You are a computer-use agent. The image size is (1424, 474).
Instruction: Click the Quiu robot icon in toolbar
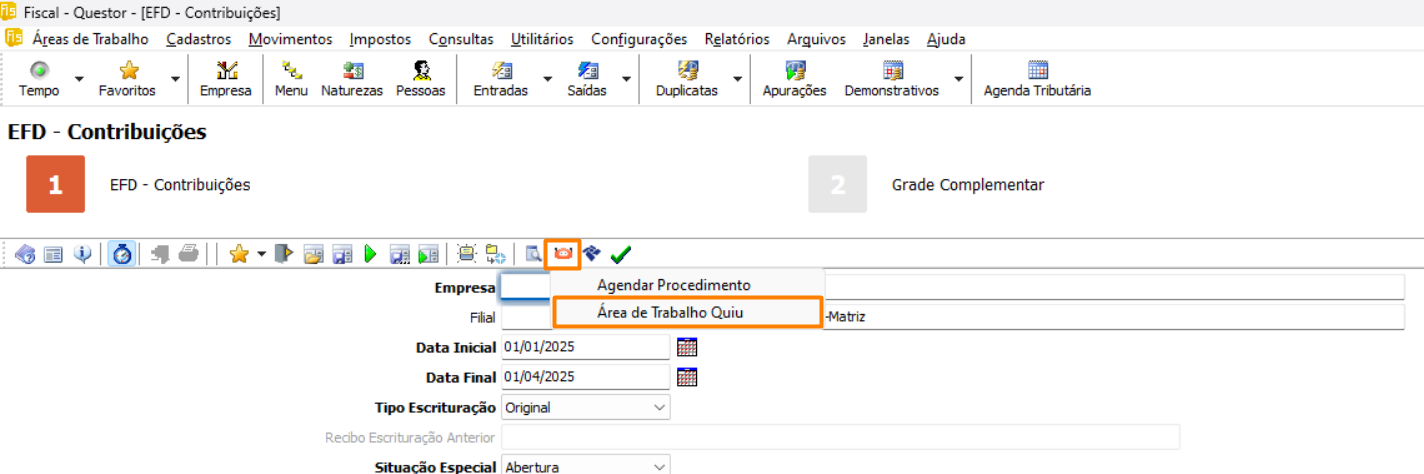[563, 254]
